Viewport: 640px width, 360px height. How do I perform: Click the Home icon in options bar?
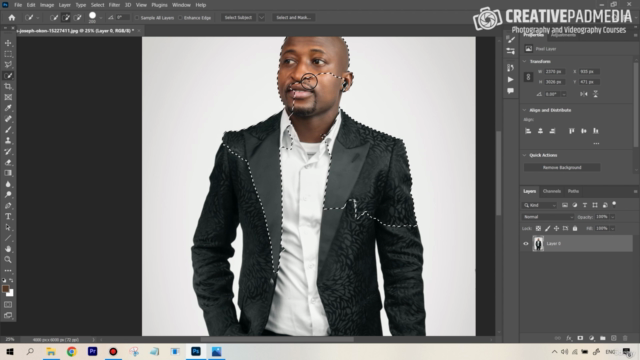pyautogui.click(x=11, y=18)
